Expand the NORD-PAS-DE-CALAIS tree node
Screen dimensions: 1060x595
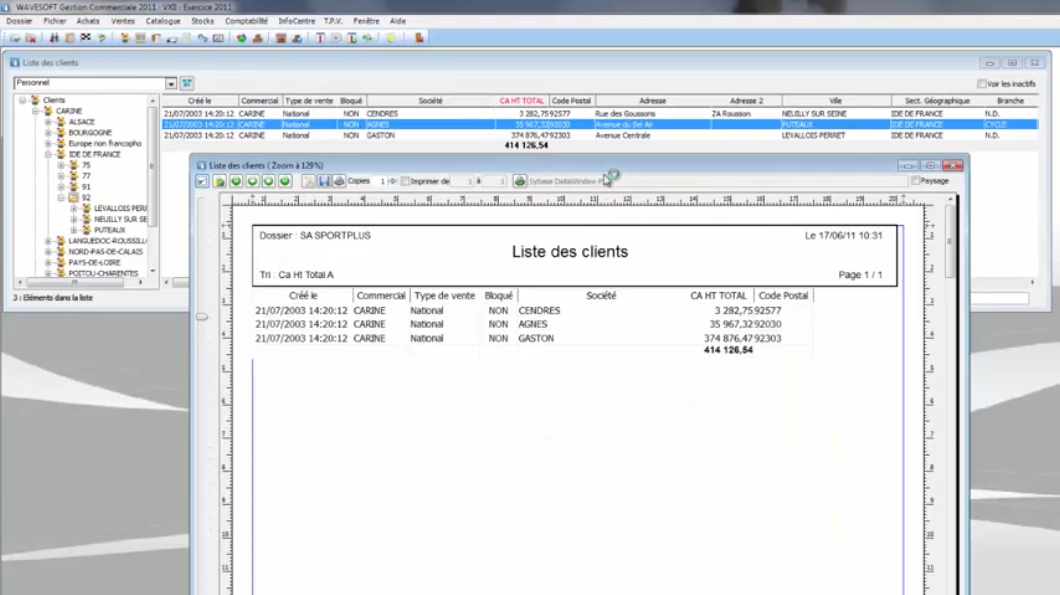pos(48,252)
